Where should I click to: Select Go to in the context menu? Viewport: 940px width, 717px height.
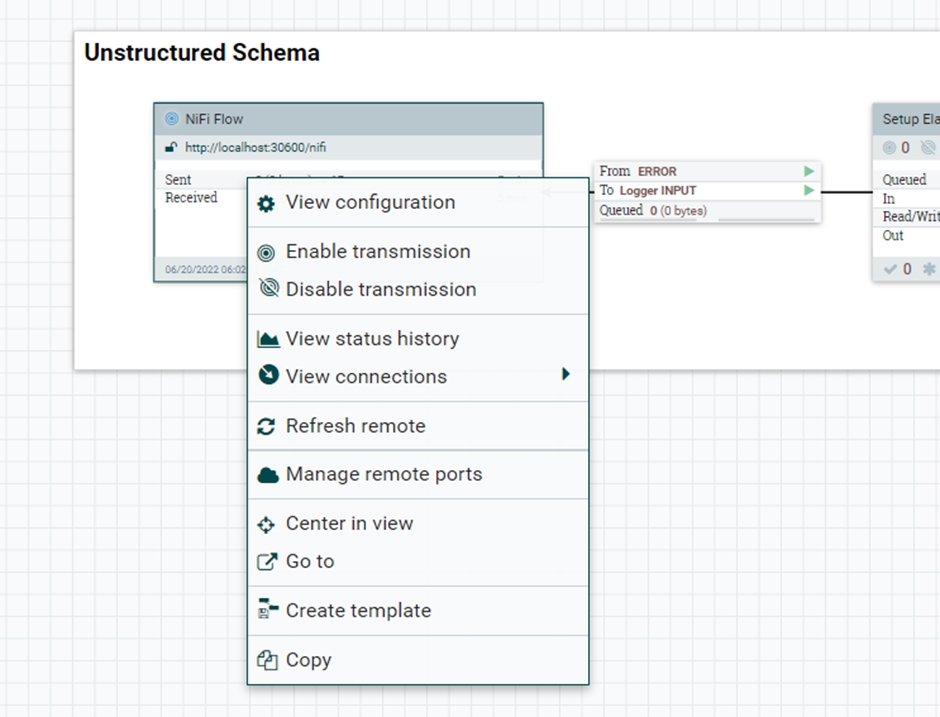coord(309,562)
